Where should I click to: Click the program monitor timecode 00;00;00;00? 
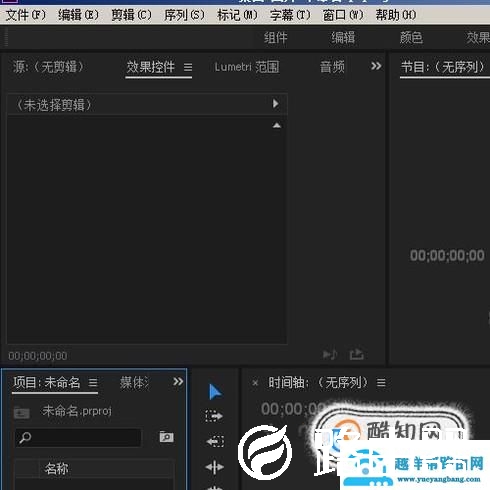(447, 256)
